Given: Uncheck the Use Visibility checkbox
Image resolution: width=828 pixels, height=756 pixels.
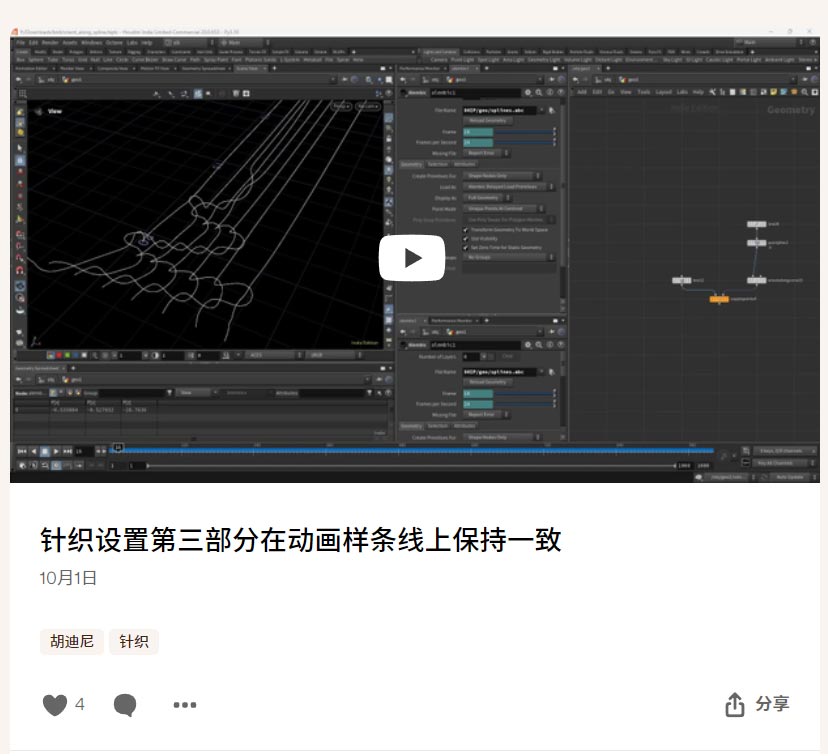Looking at the screenshot, I should (x=466, y=239).
